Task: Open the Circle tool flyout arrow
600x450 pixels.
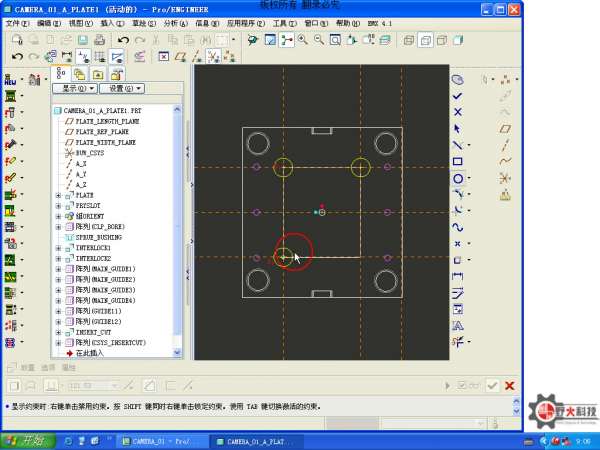Action: click(469, 178)
